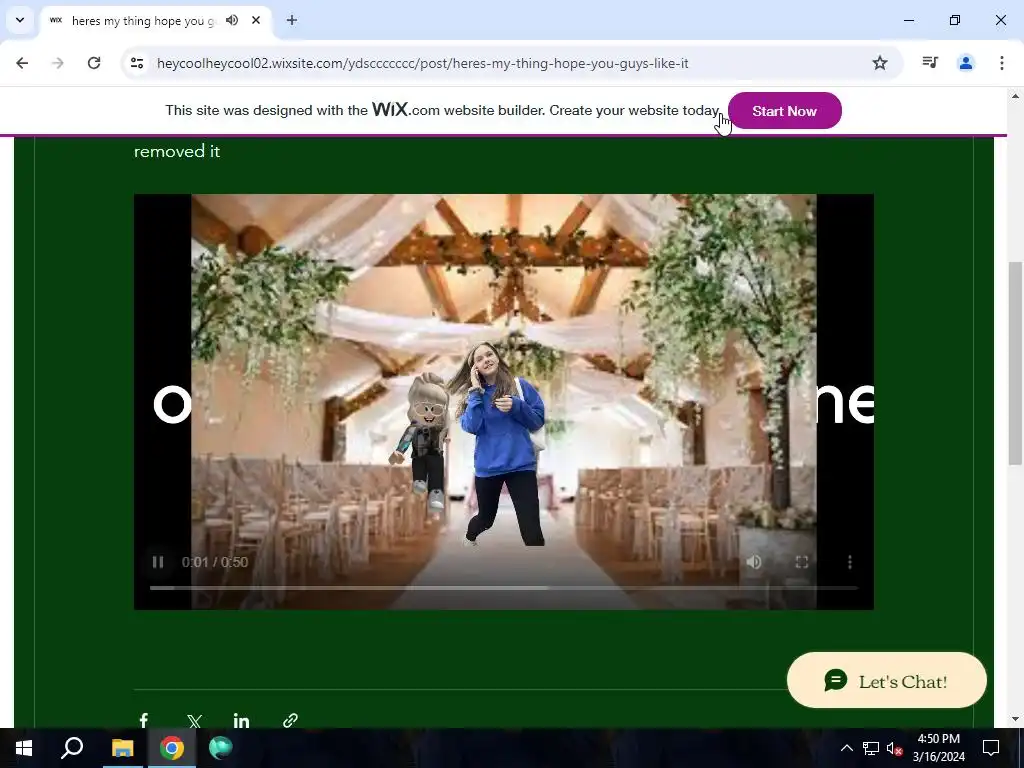The image size is (1024, 768).
Task: Open the video's more options menu
Action: point(850,562)
